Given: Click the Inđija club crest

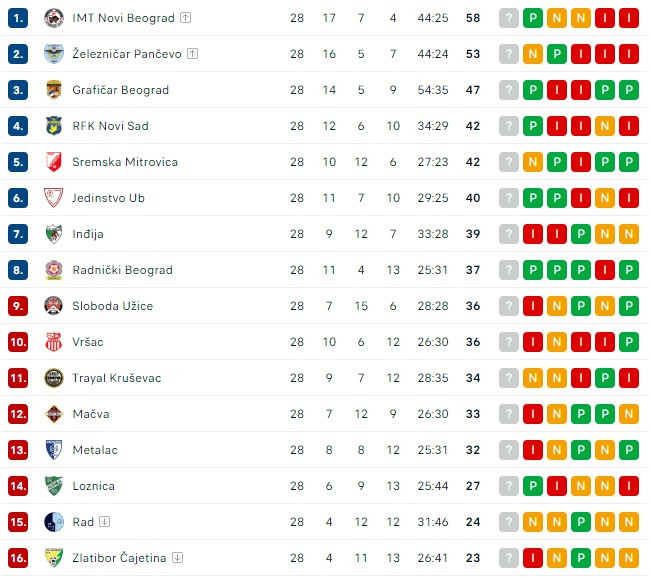Looking at the screenshot, I should tap(54, 234).
